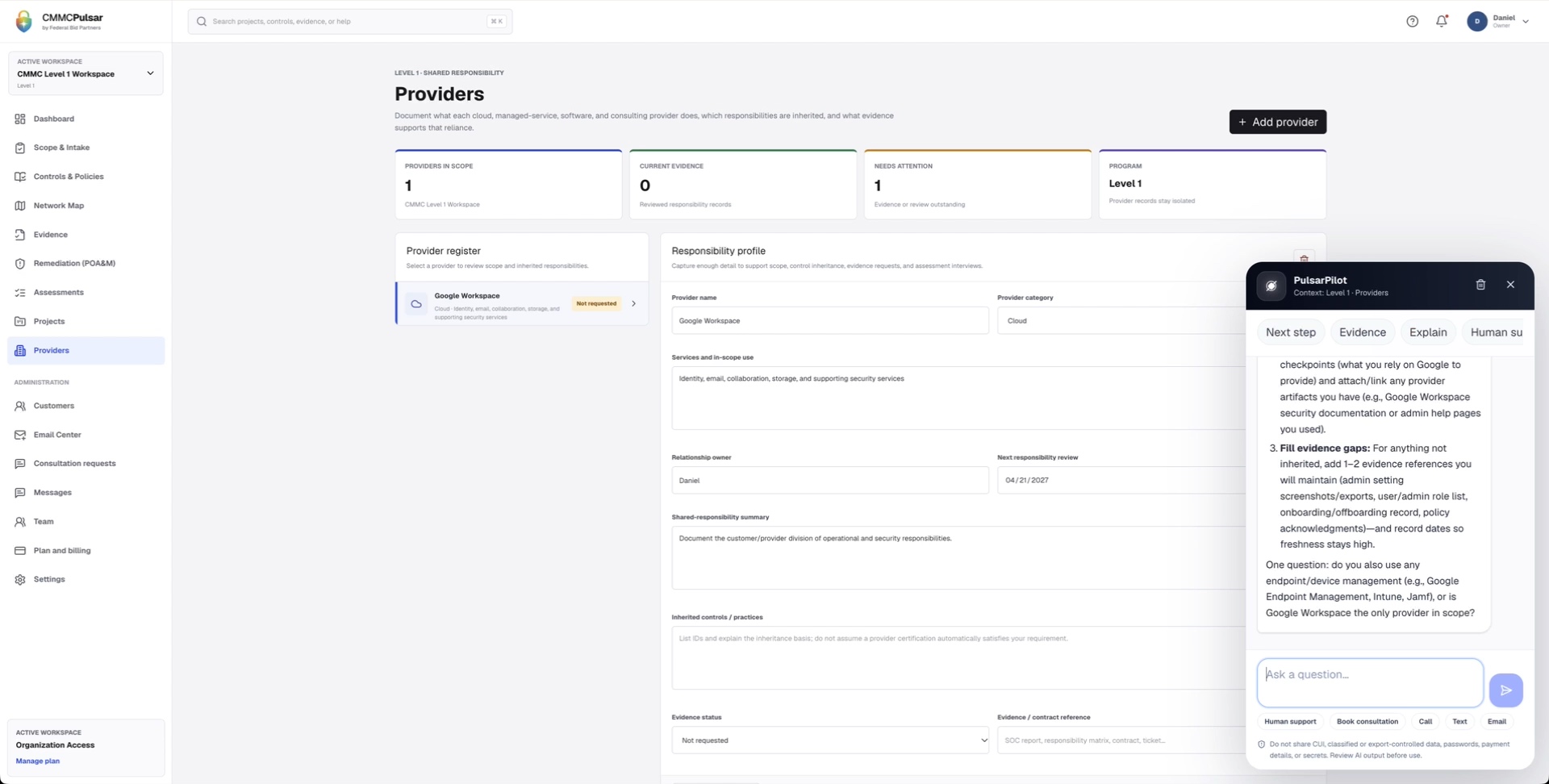This screenshot has height=784, width=1549.
Task: Click the Projects folder icon
Action: pos(20,321)
